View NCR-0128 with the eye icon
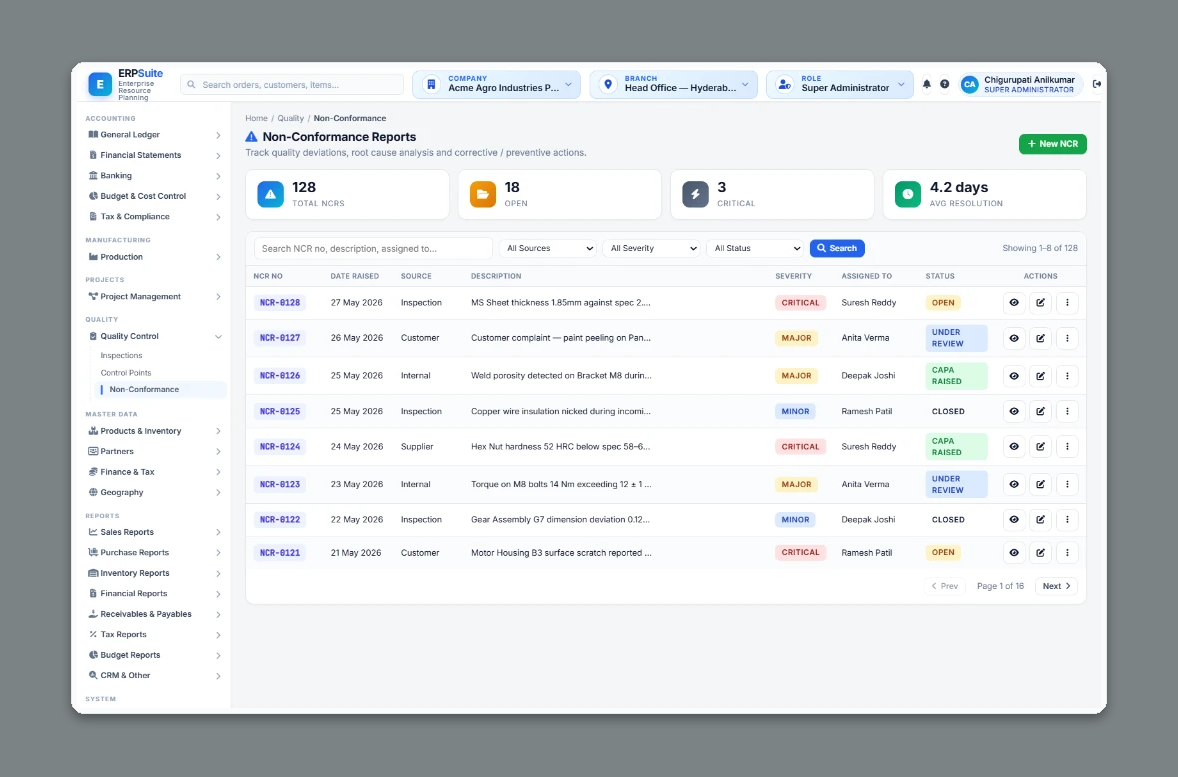 (x=1014, y=303)
